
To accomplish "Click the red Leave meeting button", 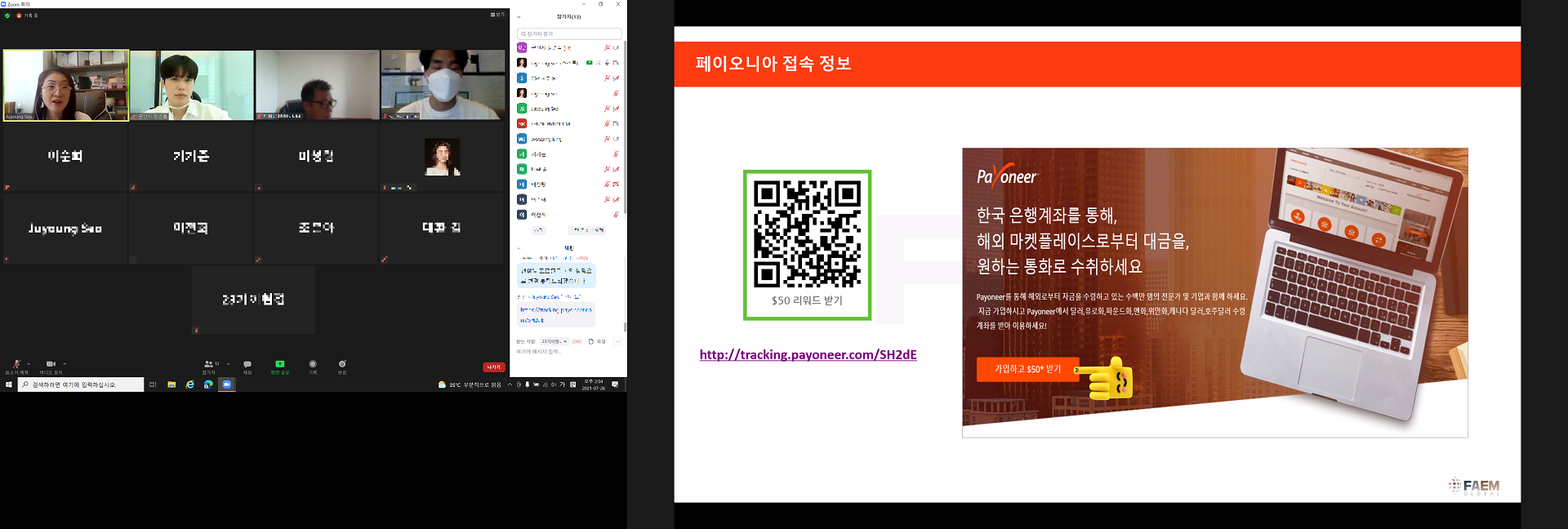I will (494, 367).
